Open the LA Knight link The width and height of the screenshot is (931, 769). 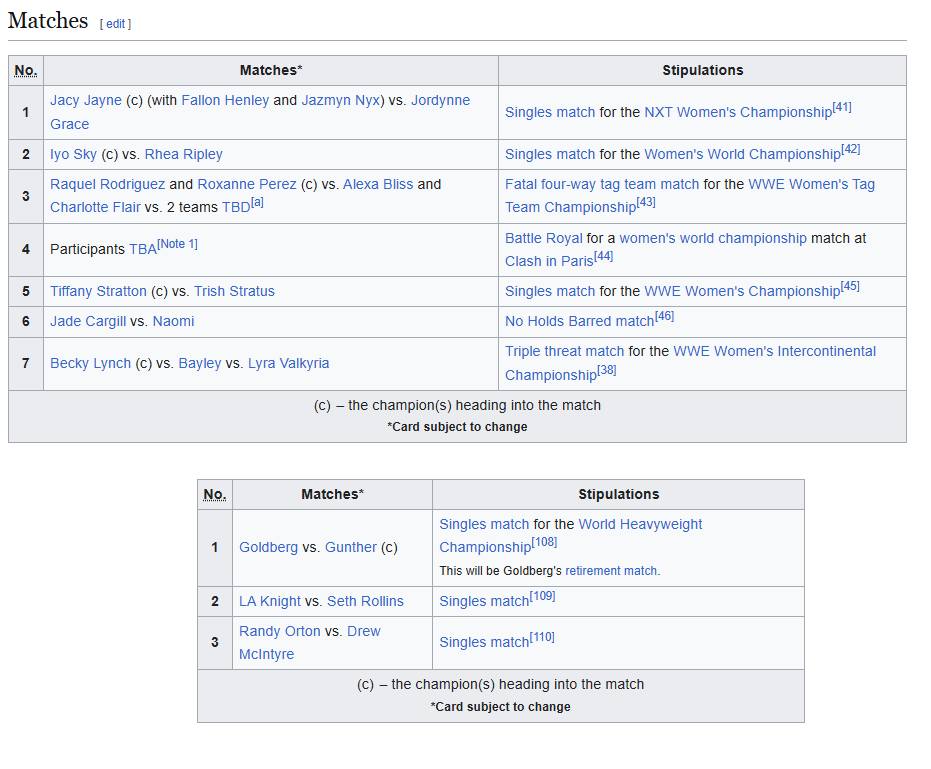click(x=270, y=602)
